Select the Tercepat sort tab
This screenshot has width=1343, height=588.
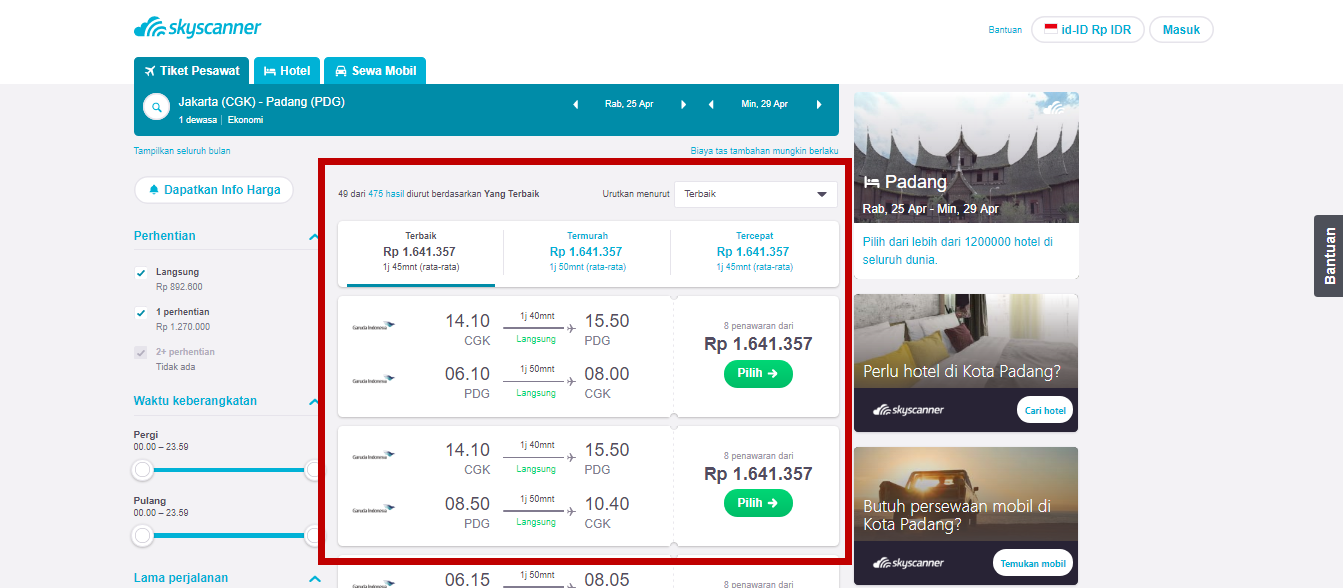click(754, 254)
